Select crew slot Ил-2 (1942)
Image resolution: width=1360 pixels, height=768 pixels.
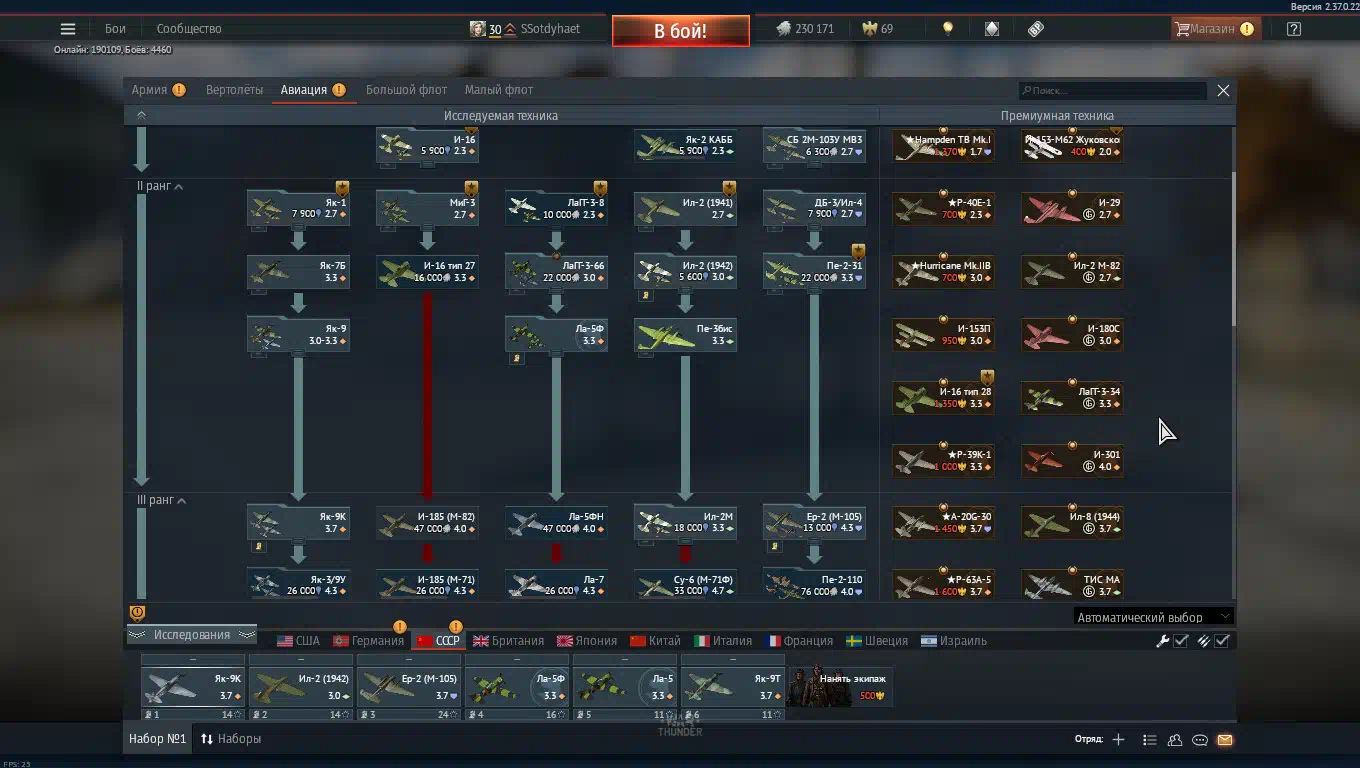(x=301, y=687)
